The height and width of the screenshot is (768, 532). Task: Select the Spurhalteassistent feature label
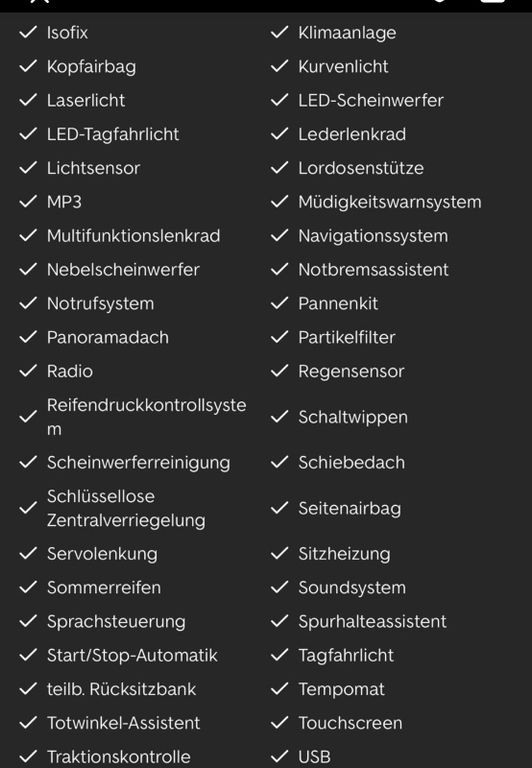(x=372, y=622)
